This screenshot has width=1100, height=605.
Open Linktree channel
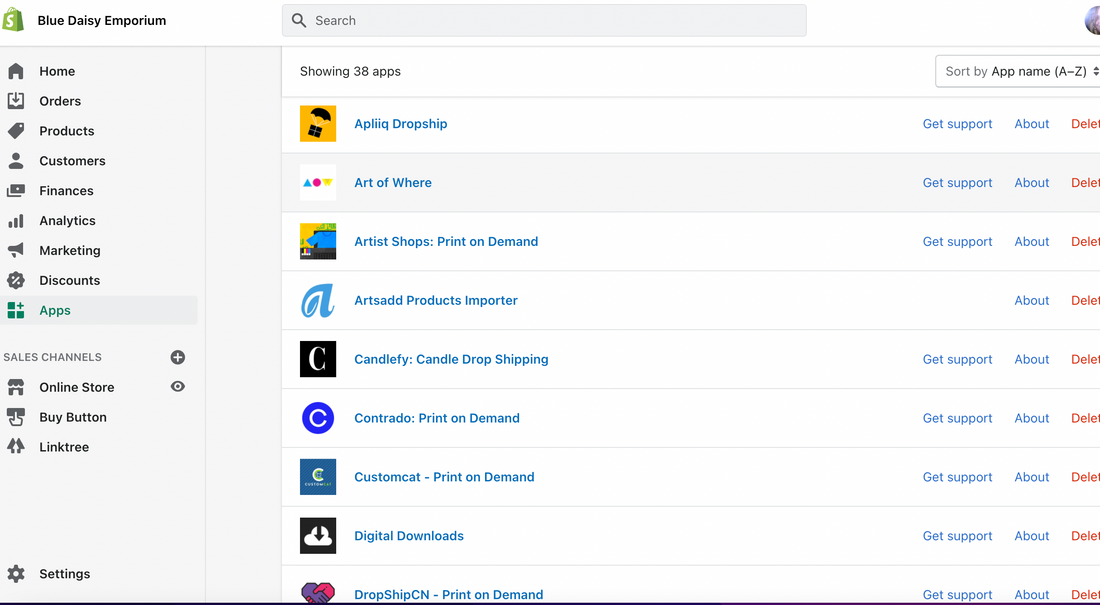(64, 446)
